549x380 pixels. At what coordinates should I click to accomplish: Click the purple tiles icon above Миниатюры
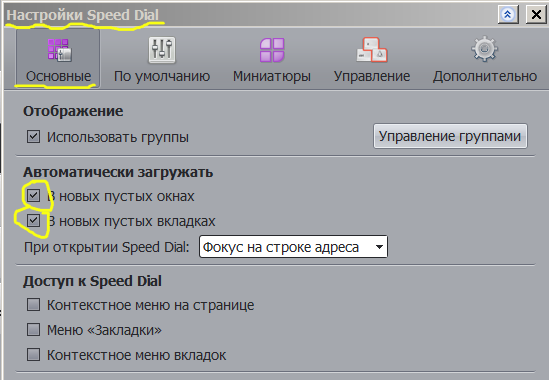pos(272,50)
